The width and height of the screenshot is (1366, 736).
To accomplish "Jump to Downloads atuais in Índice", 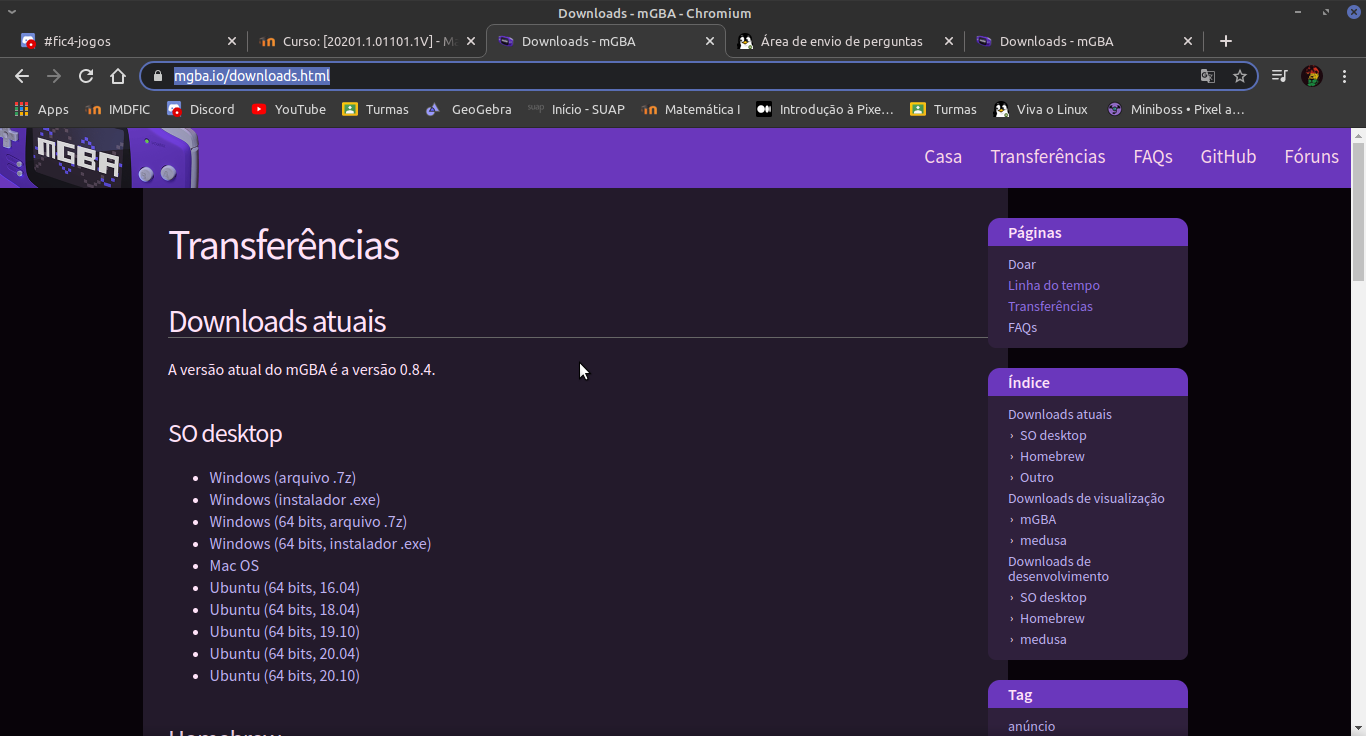I will (x=1060, y=415).
